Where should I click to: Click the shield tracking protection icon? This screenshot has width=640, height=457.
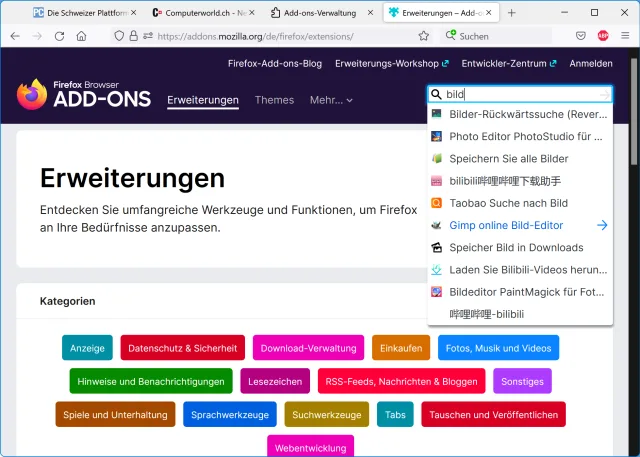[118, 36]
